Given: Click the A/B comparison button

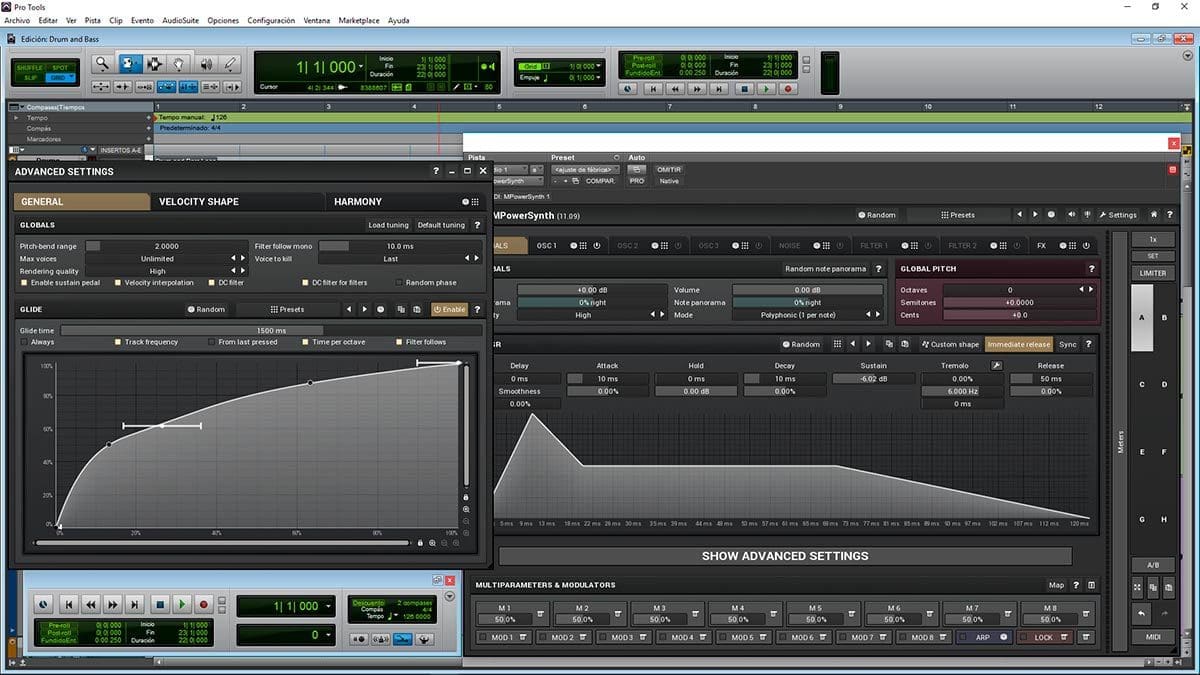Looking at the screenshot, I should [x=1153, y=565].
